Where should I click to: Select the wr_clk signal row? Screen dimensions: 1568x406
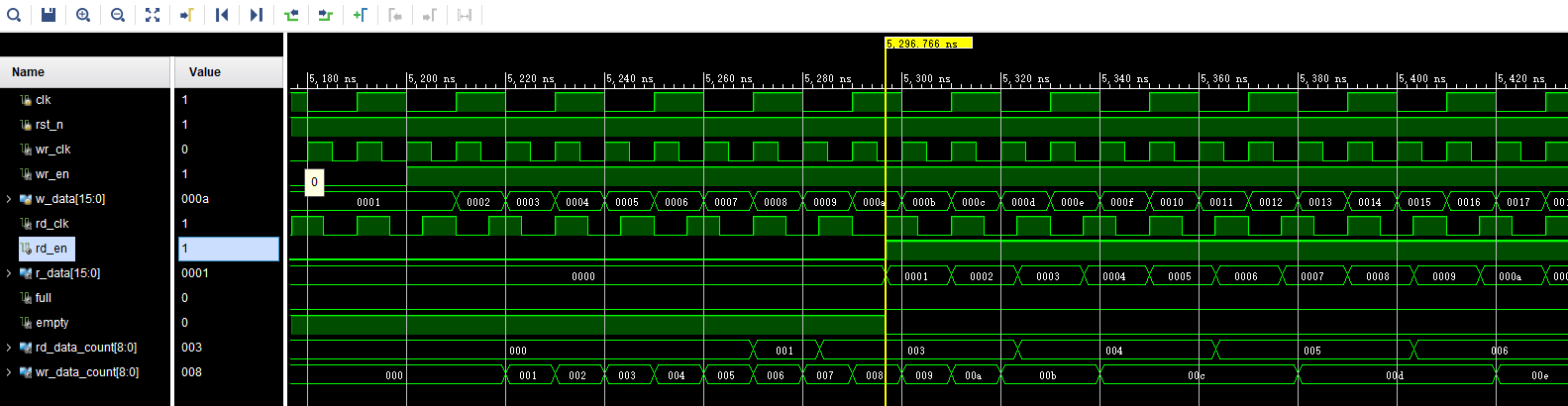(85, 150)
